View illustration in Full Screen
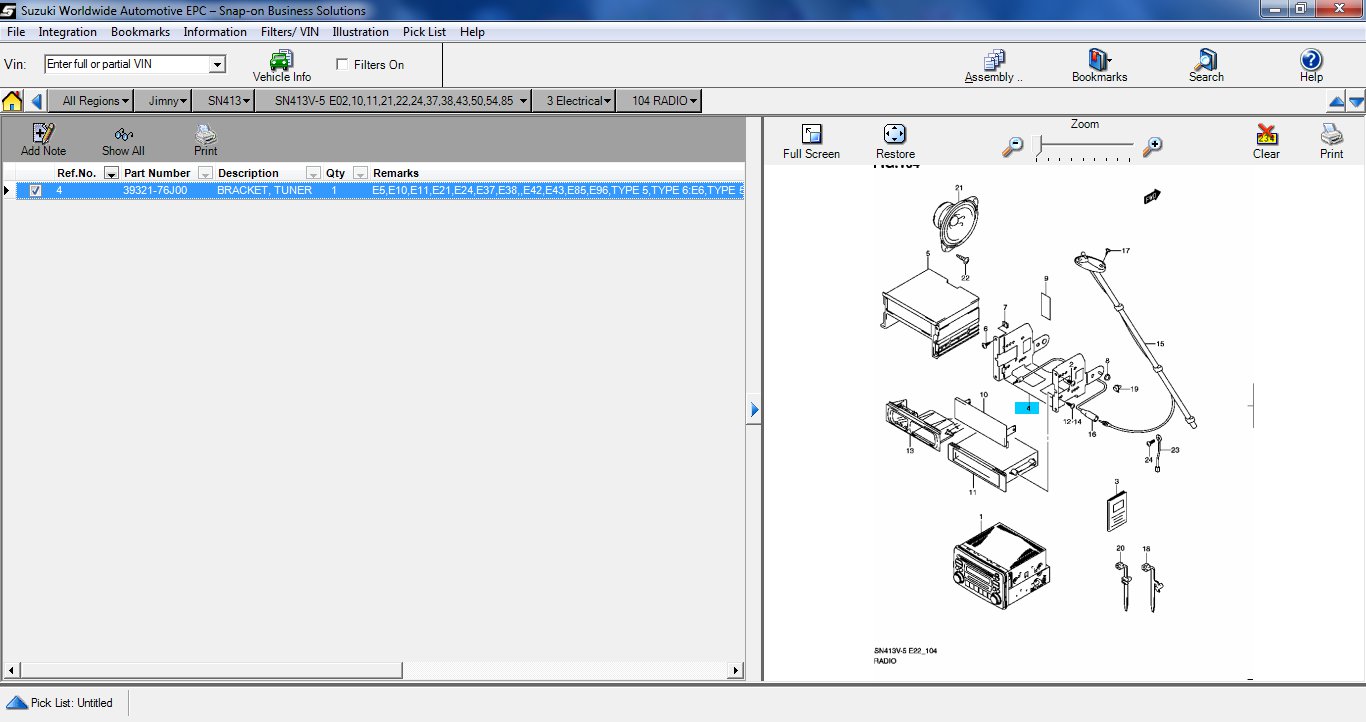1366x722 pixels. pos(811,142)
